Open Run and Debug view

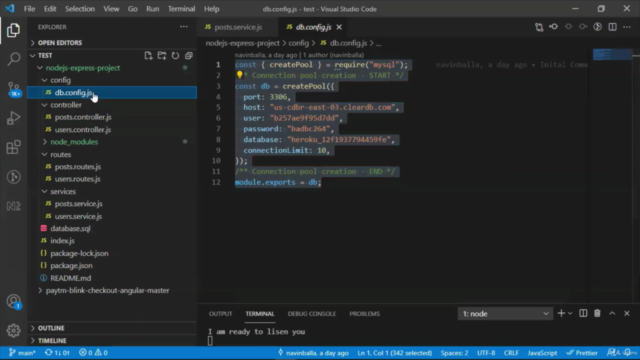tap(13, 118)
